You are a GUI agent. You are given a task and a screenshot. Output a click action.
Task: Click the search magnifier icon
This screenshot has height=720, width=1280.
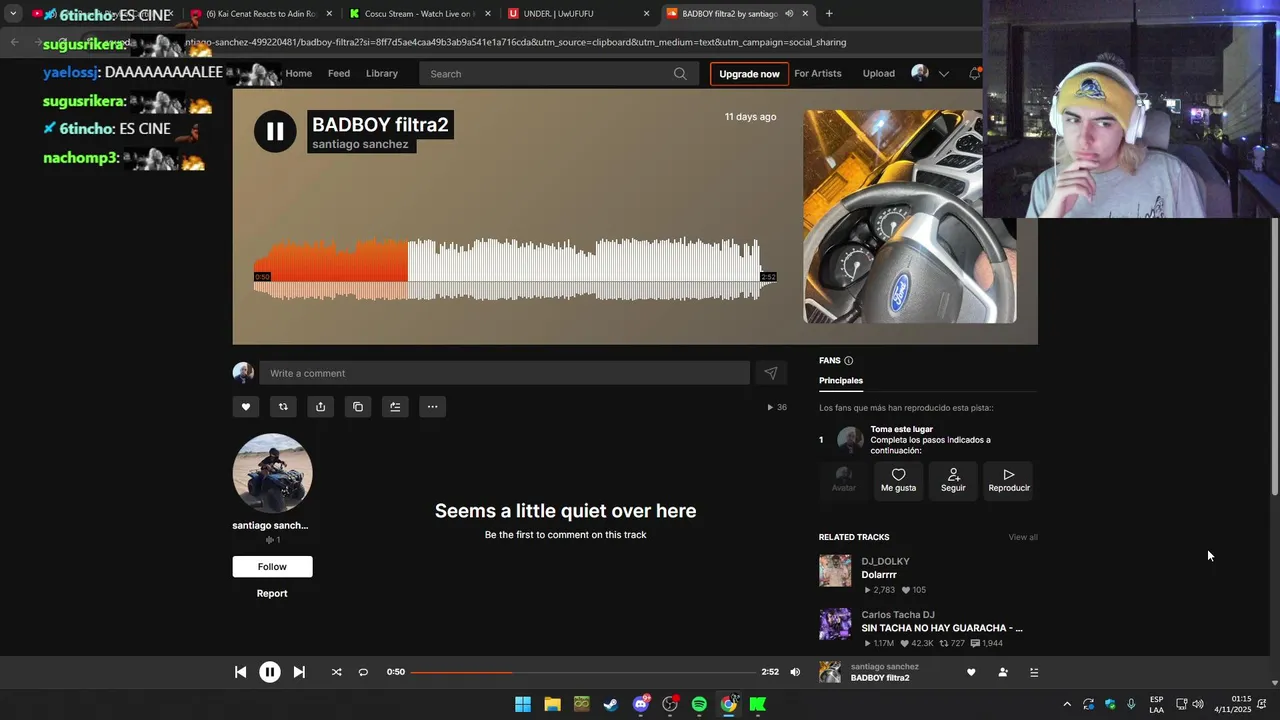click(680, 73)
